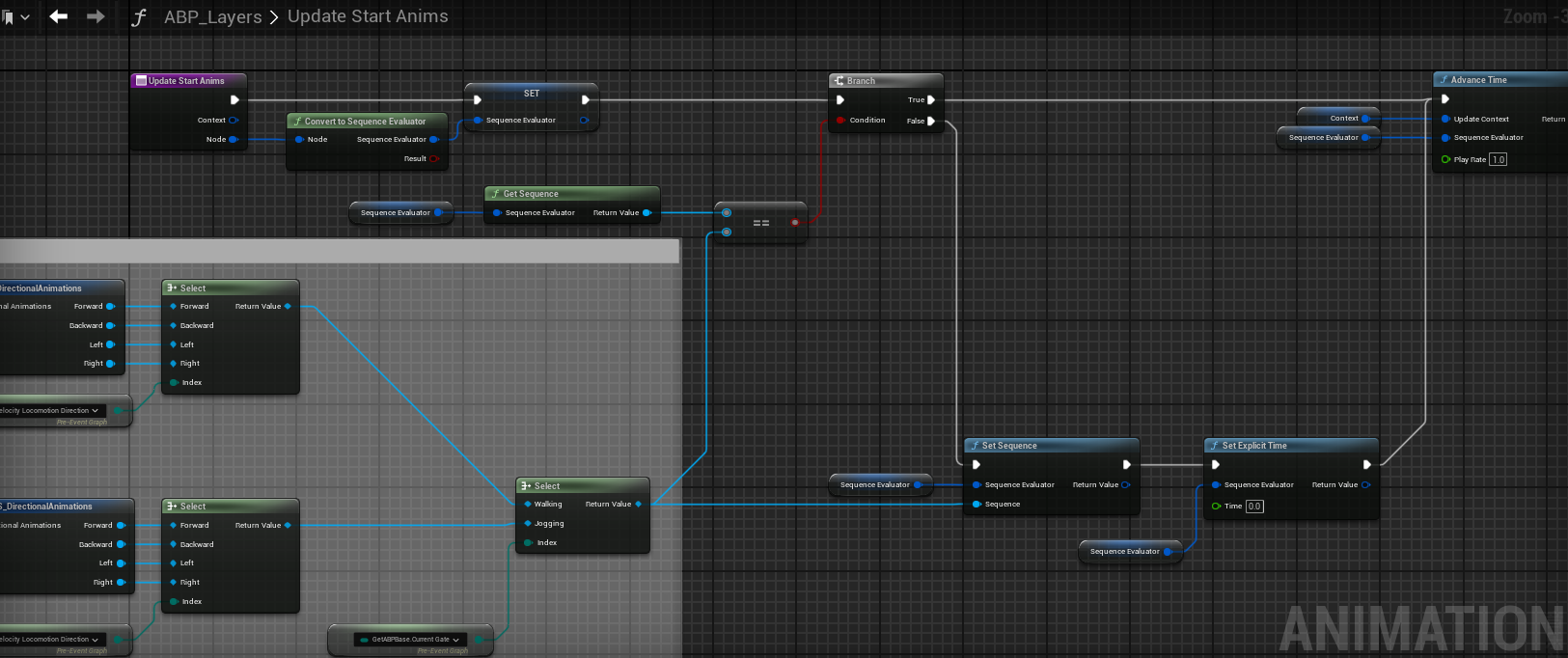
Task: Click the top input pin of the == node
Action: pos(727,212)
